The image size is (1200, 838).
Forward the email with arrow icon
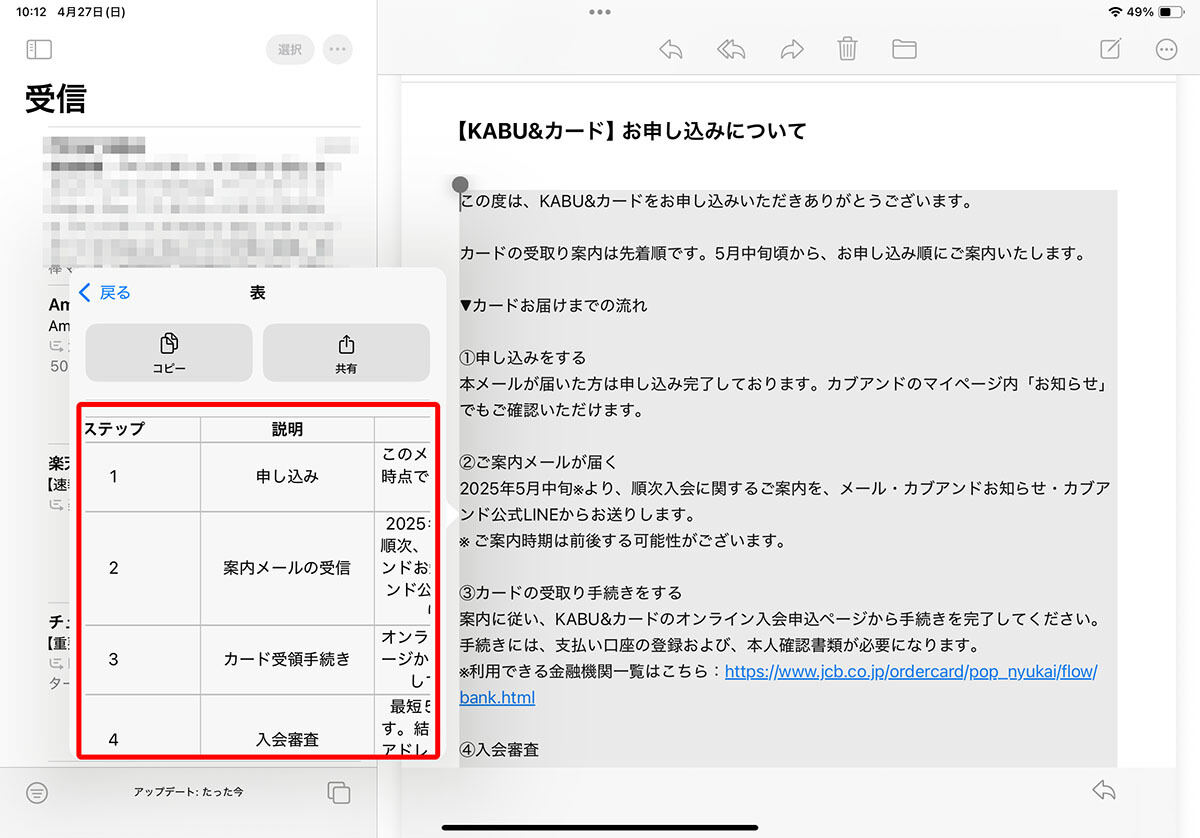coord(792,49)
